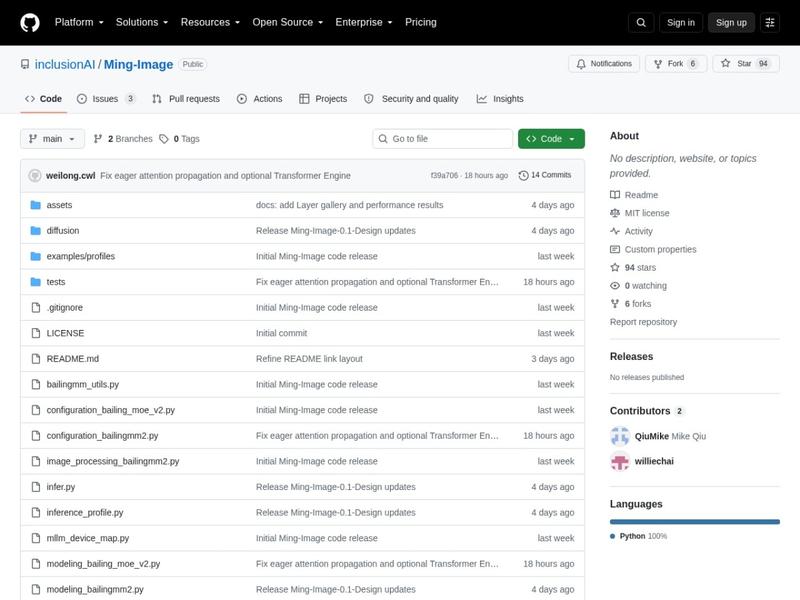800x600 pixels.
Task: Expand the Solutions menu
Action: [142, 22]
